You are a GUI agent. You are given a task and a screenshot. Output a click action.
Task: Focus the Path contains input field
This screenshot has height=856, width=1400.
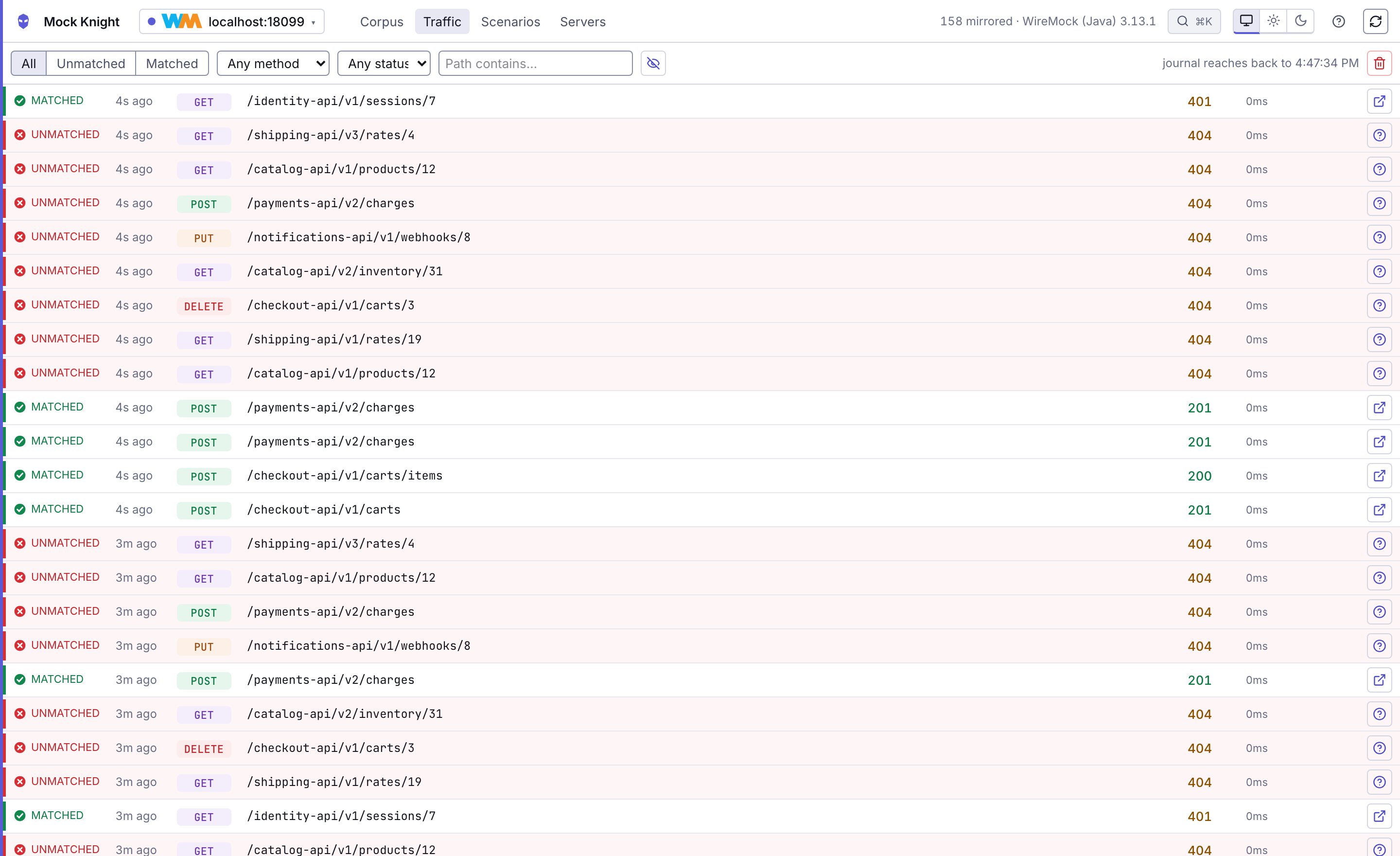click(x=535, y=63)
